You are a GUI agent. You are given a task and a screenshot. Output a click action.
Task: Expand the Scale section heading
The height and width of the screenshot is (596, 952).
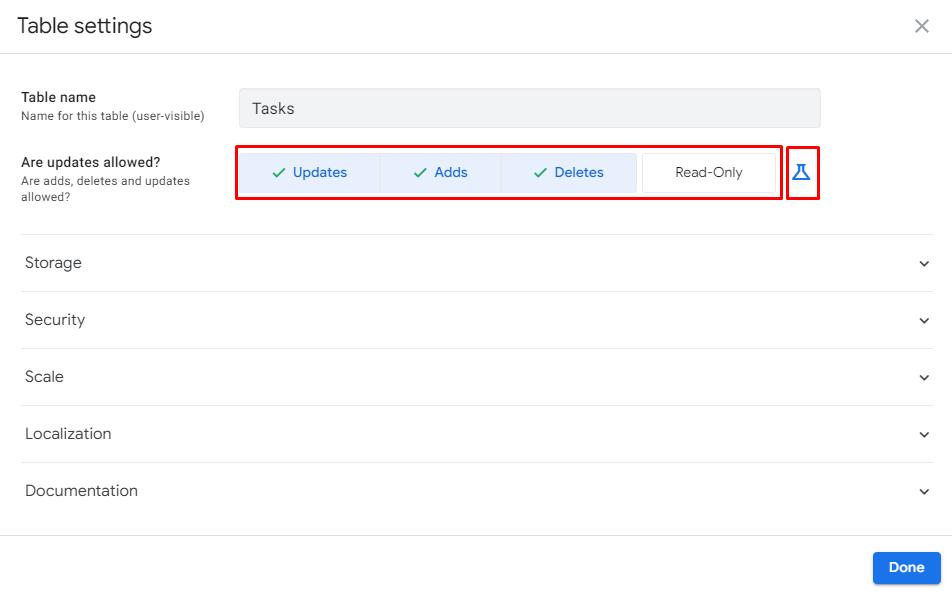44,377
